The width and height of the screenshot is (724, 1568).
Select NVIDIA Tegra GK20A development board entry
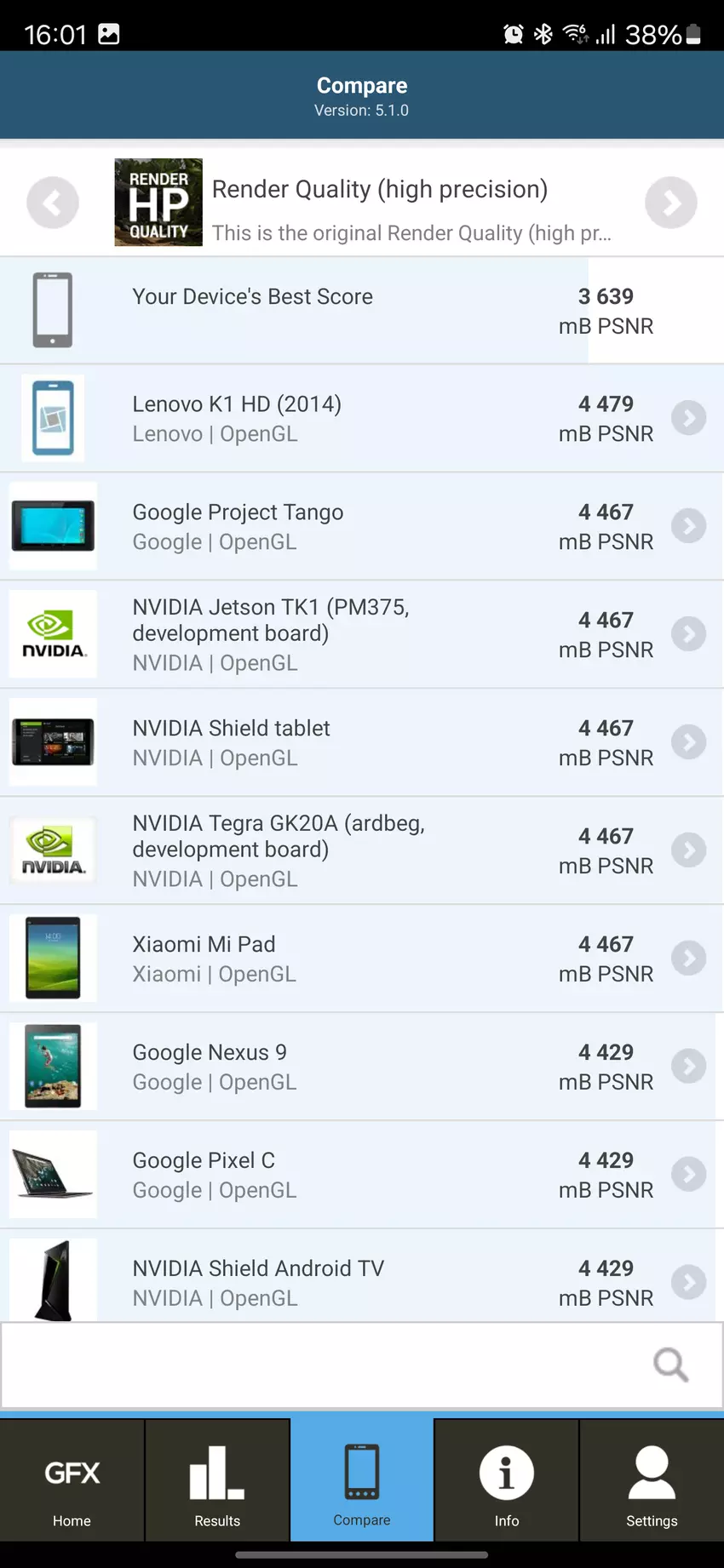pos(279,836)
